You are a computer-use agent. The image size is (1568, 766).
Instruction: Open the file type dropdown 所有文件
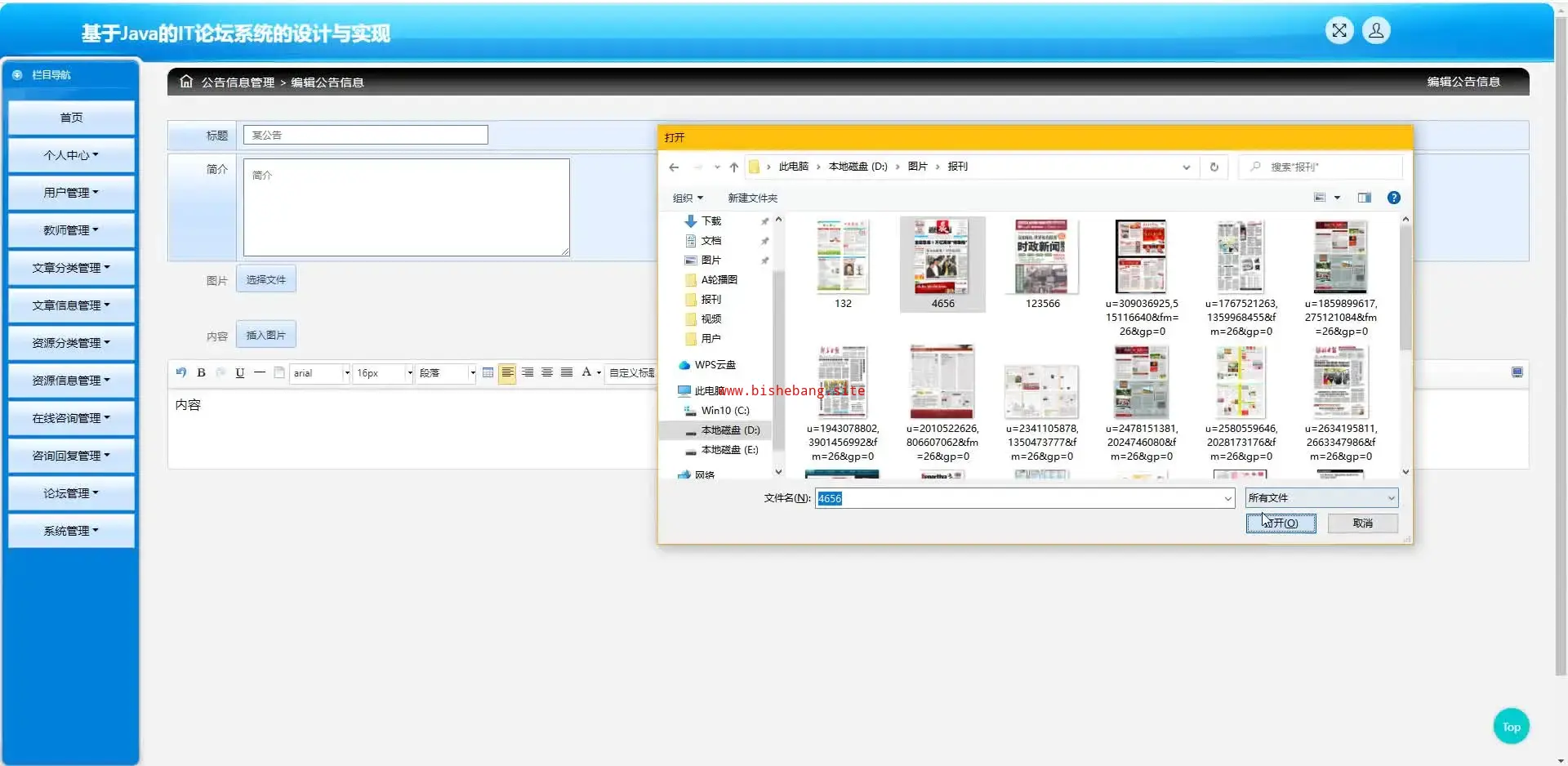click(x=1321, y=498)
